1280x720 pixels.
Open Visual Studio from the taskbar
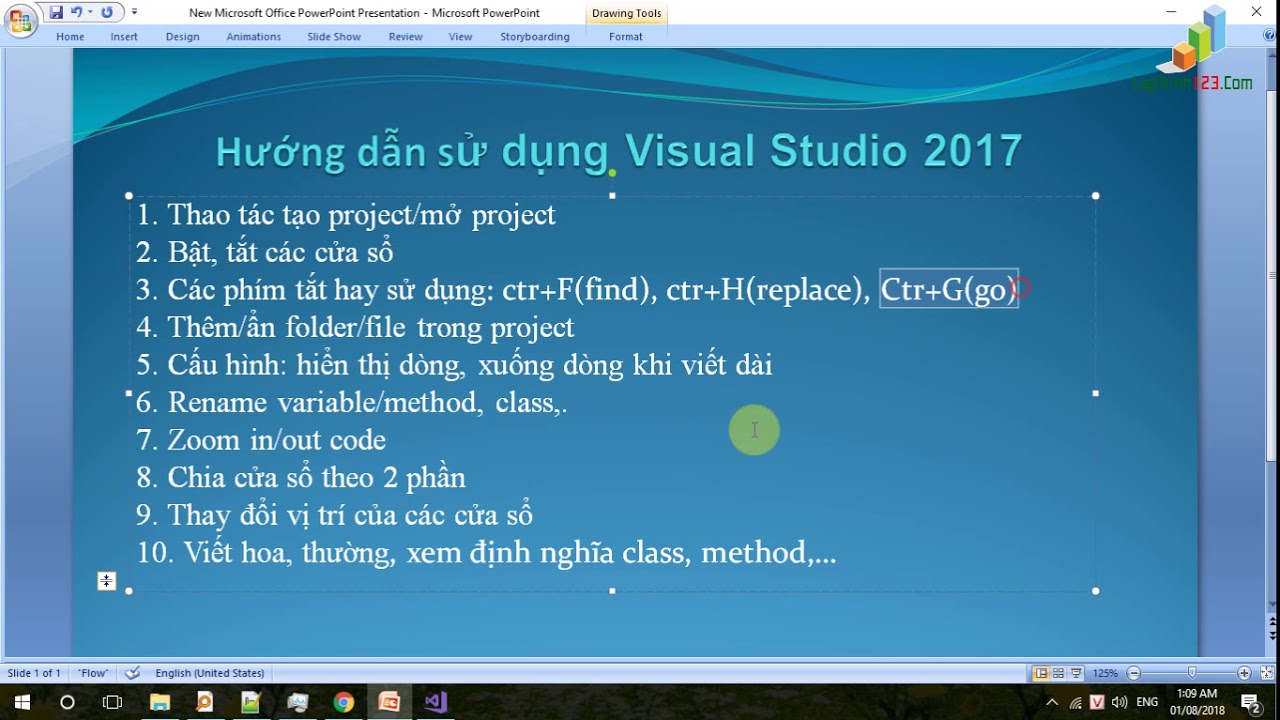[x=435, y=702]
